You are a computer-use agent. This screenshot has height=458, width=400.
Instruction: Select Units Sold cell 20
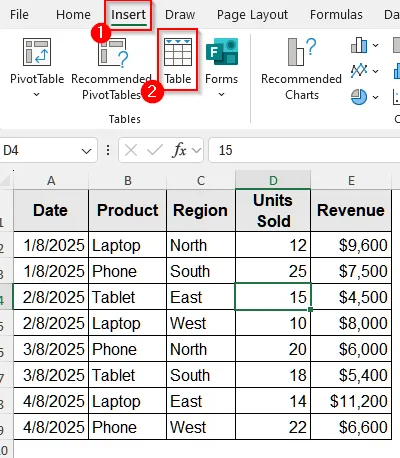(x=273, y=349)
